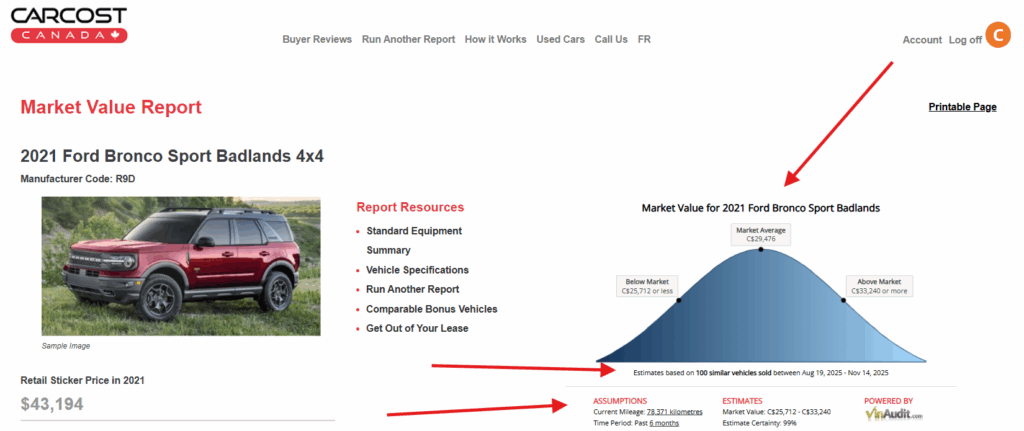Click the POWERED BY label

(x=889, y=401)
